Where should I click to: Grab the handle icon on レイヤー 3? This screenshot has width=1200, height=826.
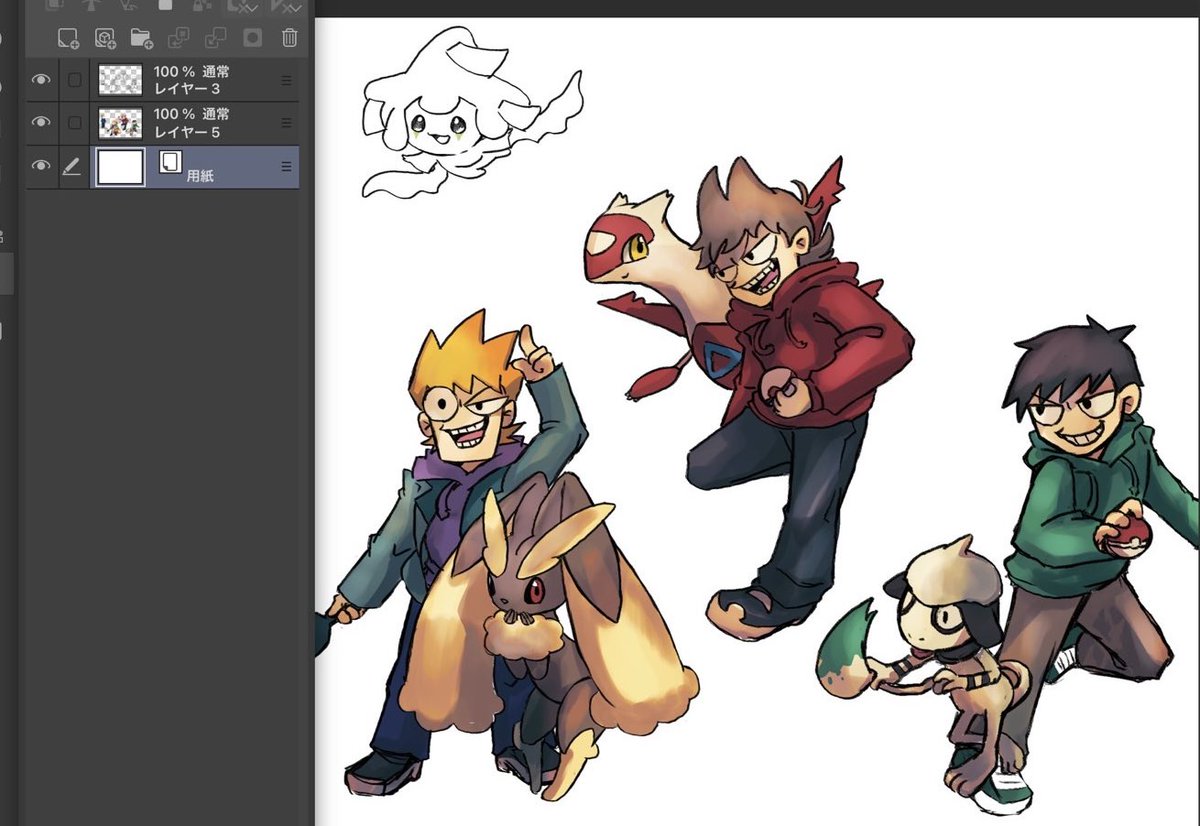(x=286, y=80)
